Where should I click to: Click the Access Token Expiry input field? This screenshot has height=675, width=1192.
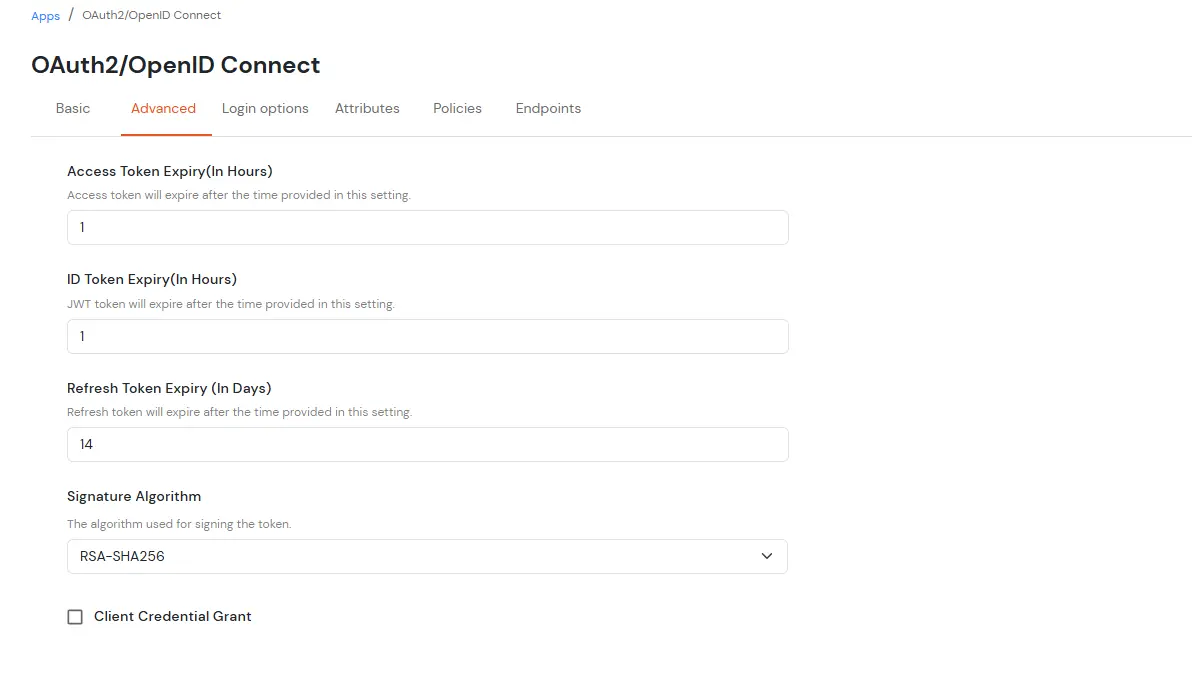(427, 227)
